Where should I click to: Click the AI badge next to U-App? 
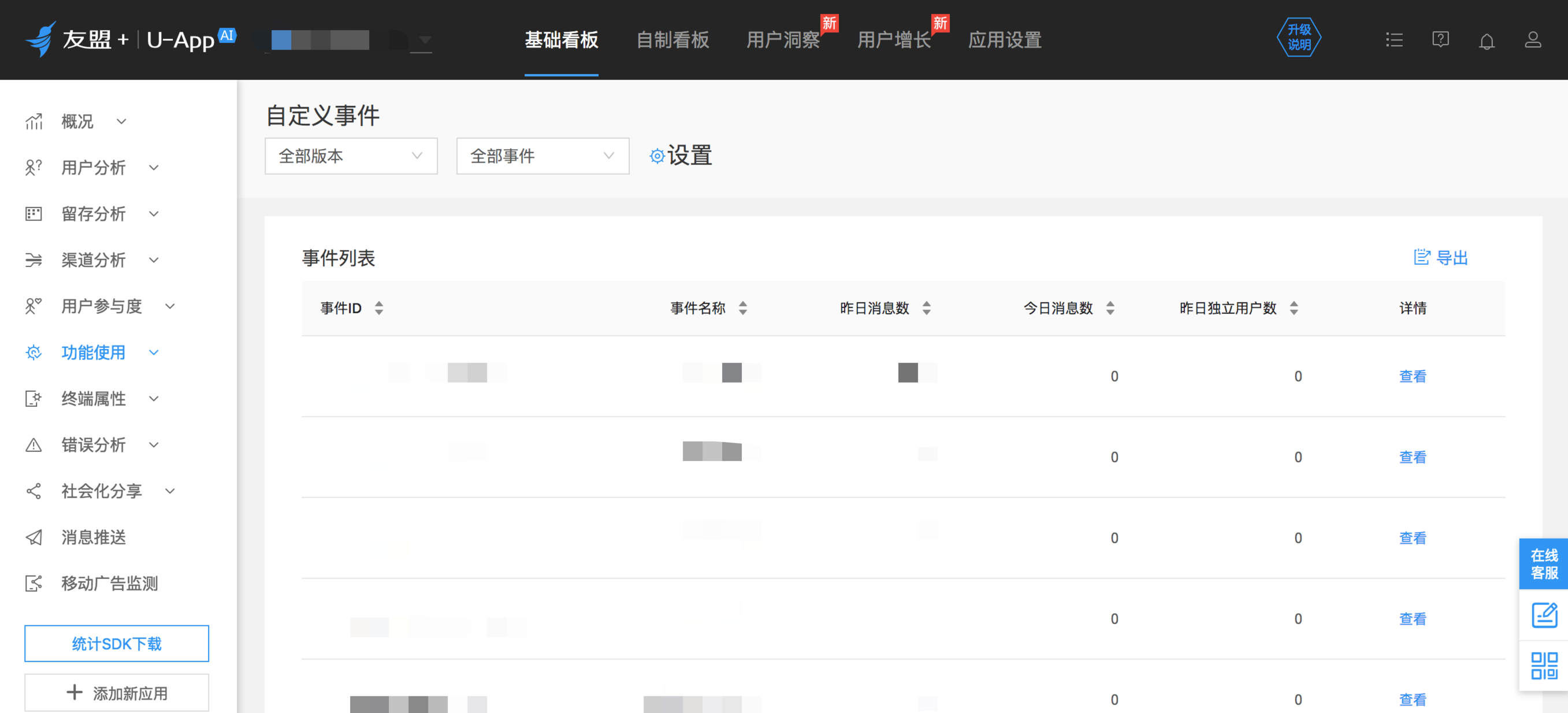tap(226, 35)
